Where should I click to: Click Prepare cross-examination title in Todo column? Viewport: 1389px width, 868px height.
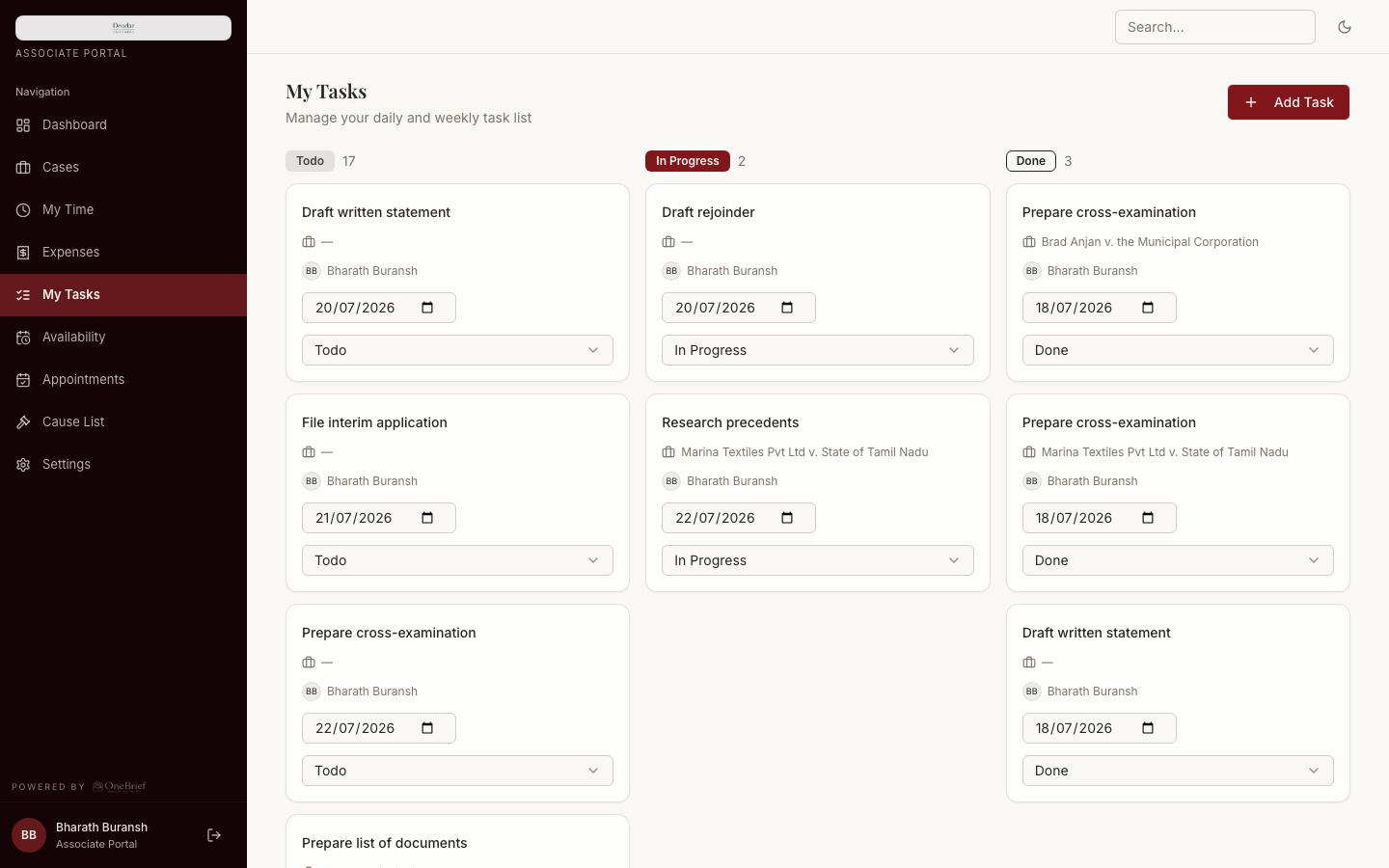click(389, 633)
